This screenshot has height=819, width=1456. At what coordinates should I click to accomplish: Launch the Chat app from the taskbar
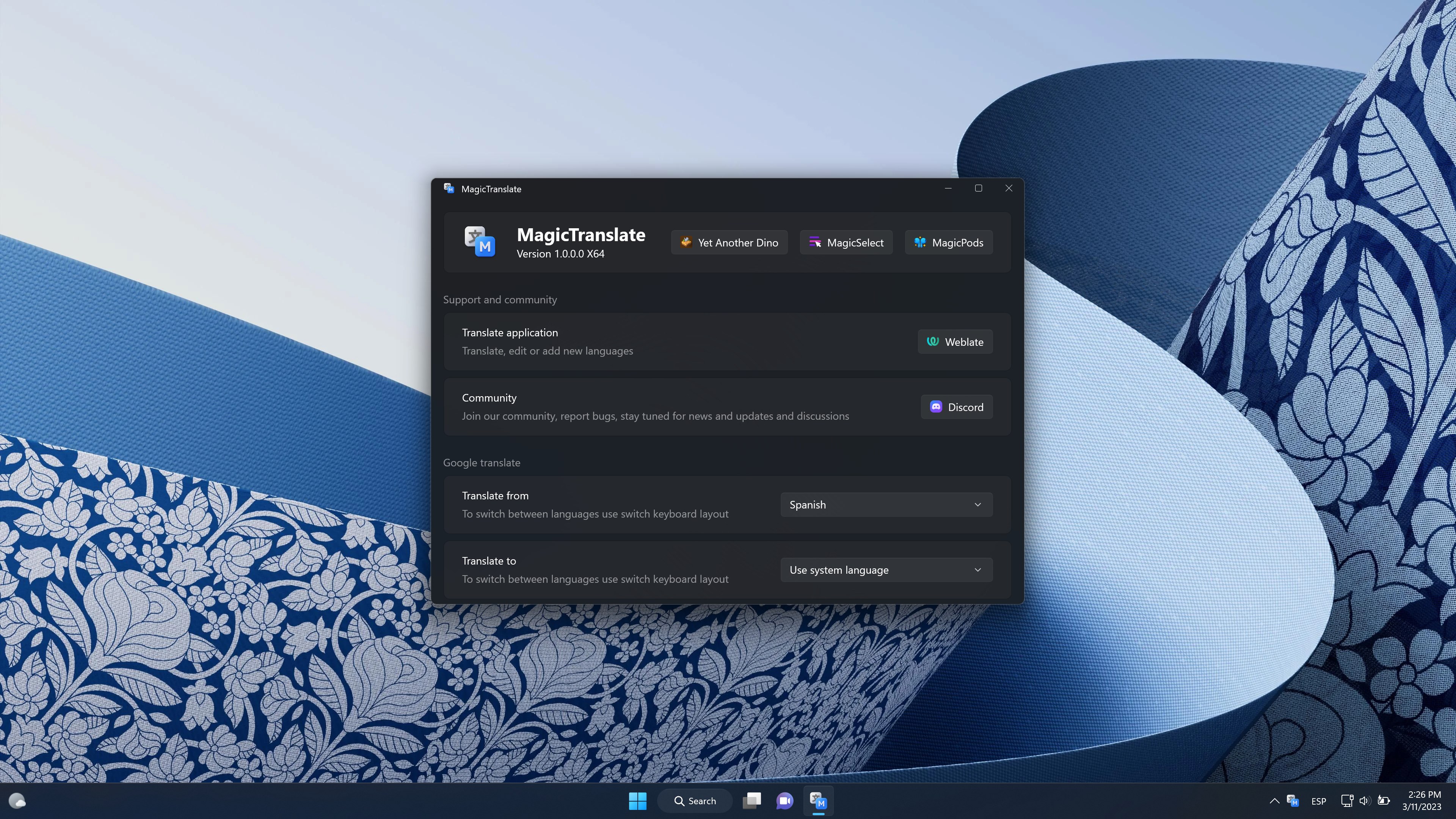(785, 801)
